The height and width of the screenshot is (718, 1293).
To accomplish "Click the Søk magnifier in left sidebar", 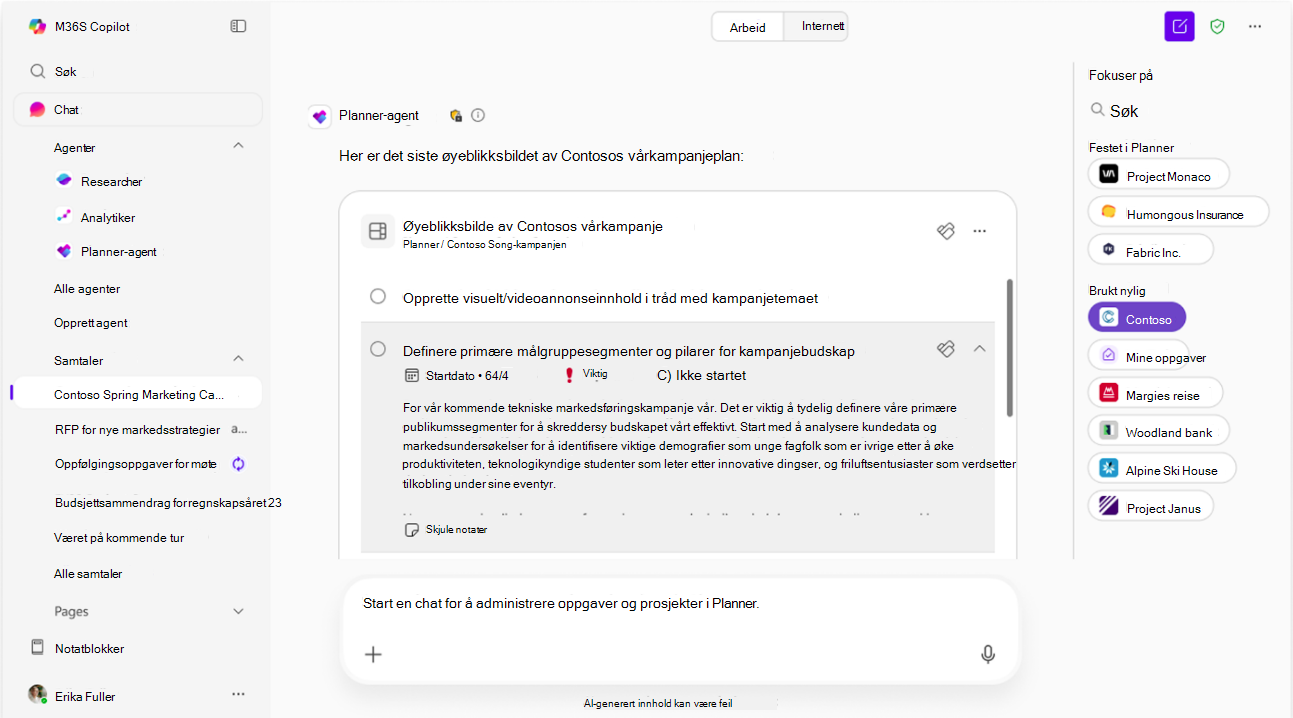I will 37,72.
